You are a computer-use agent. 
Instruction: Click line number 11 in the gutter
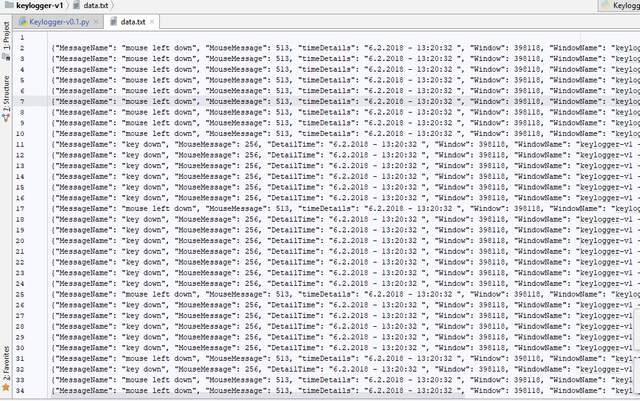(x=20, y=144)
